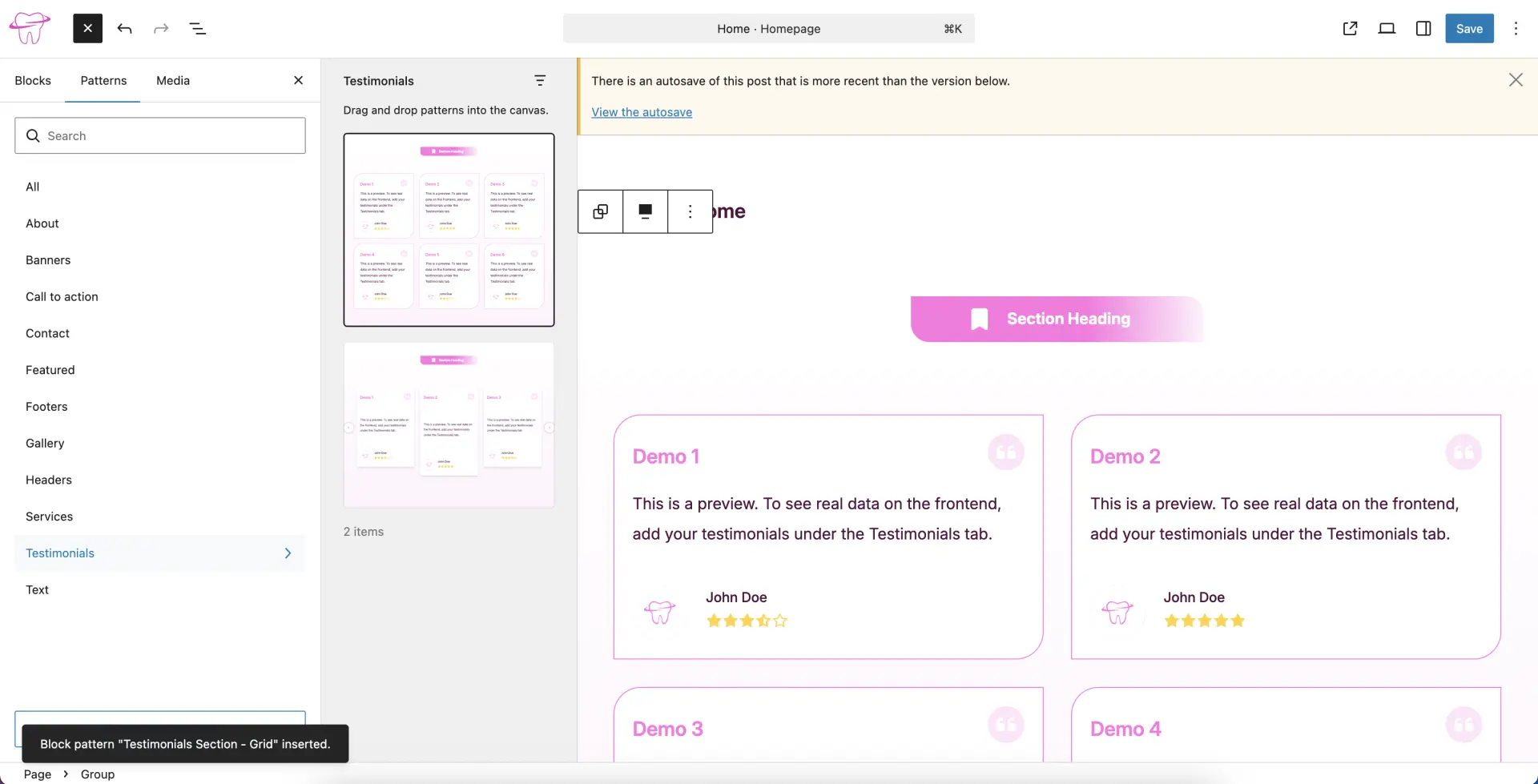Close the block inserter panel toggle
The width and height of the screenshot is (1538, 784).
[88, 29]
